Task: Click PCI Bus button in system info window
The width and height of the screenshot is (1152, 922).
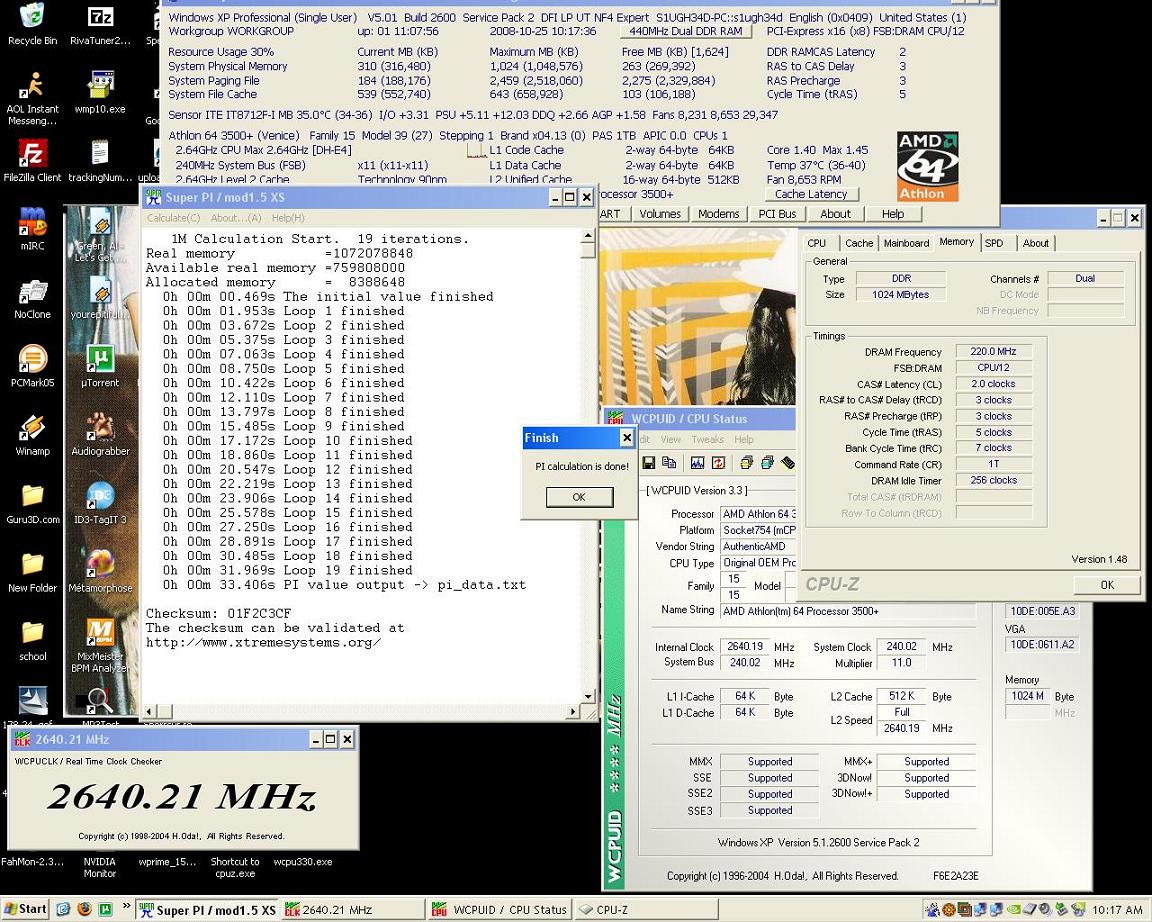Action: click(x=777, y=214)
